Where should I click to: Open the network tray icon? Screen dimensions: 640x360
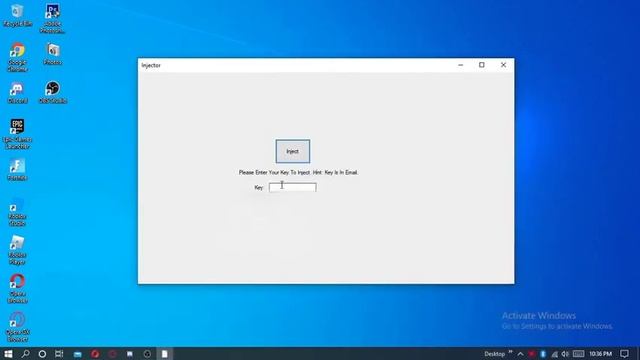(x=554, y=354)
